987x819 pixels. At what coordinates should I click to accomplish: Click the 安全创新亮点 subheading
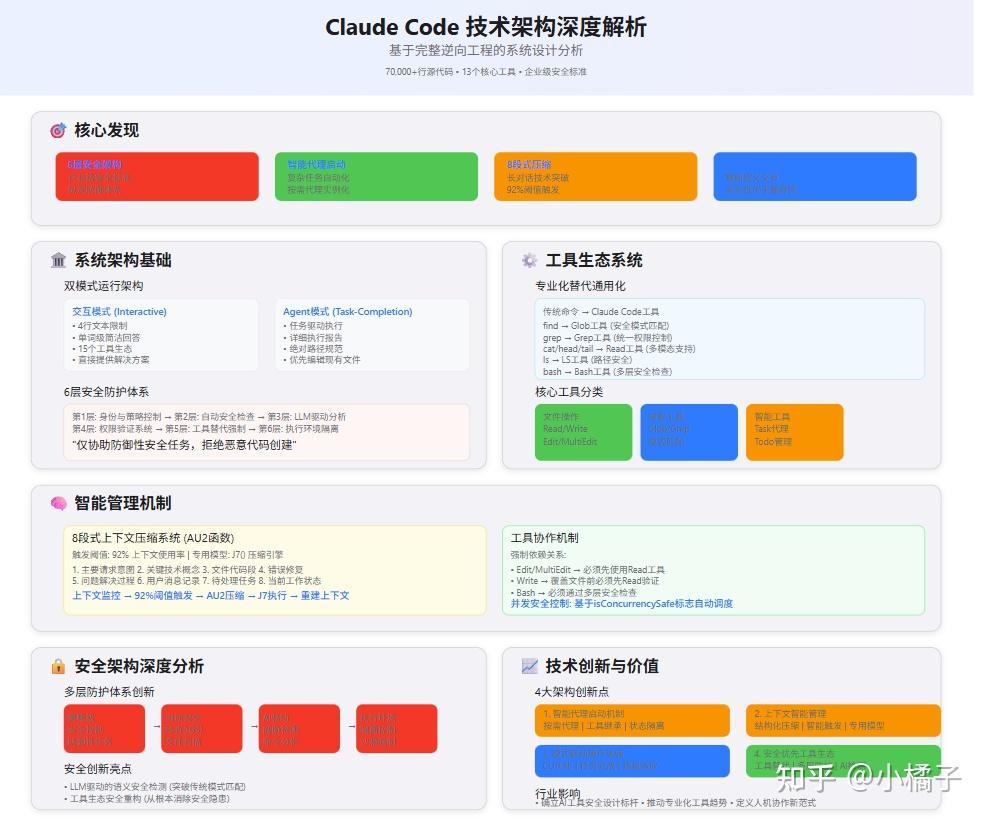pyautogui.click(x=98, y=769)
